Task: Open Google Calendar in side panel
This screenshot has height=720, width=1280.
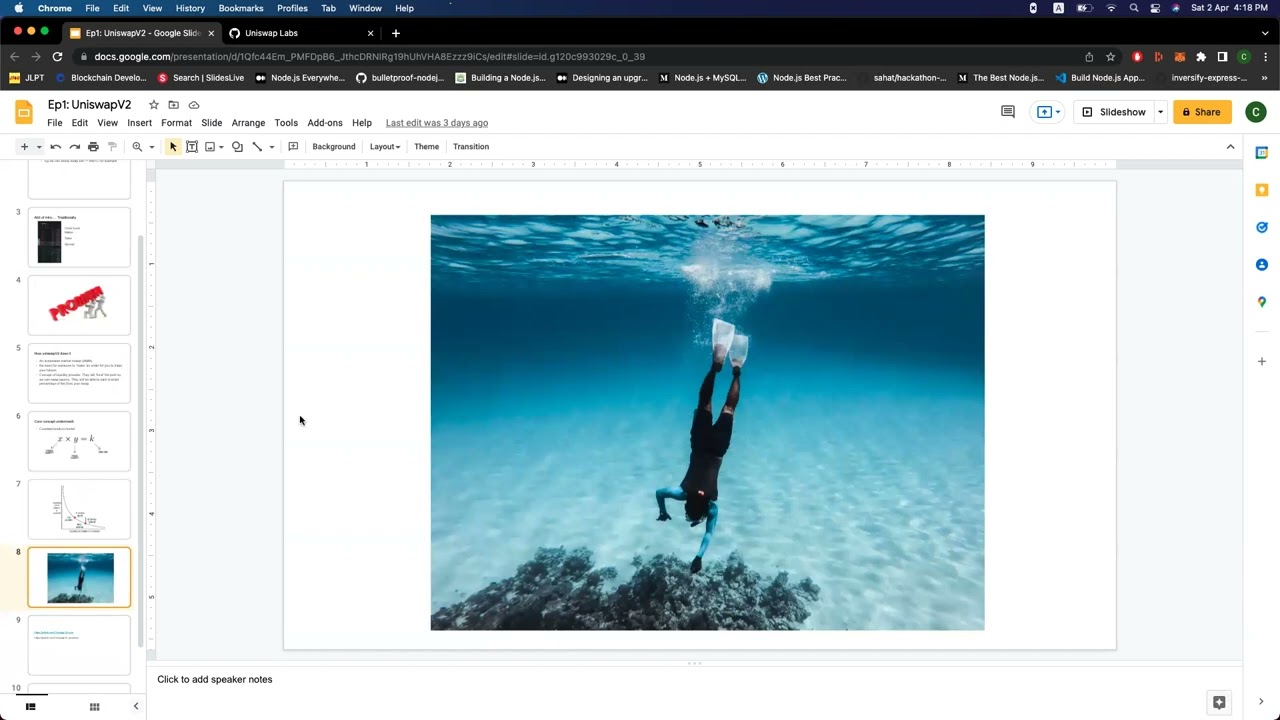Action: 1262,153
